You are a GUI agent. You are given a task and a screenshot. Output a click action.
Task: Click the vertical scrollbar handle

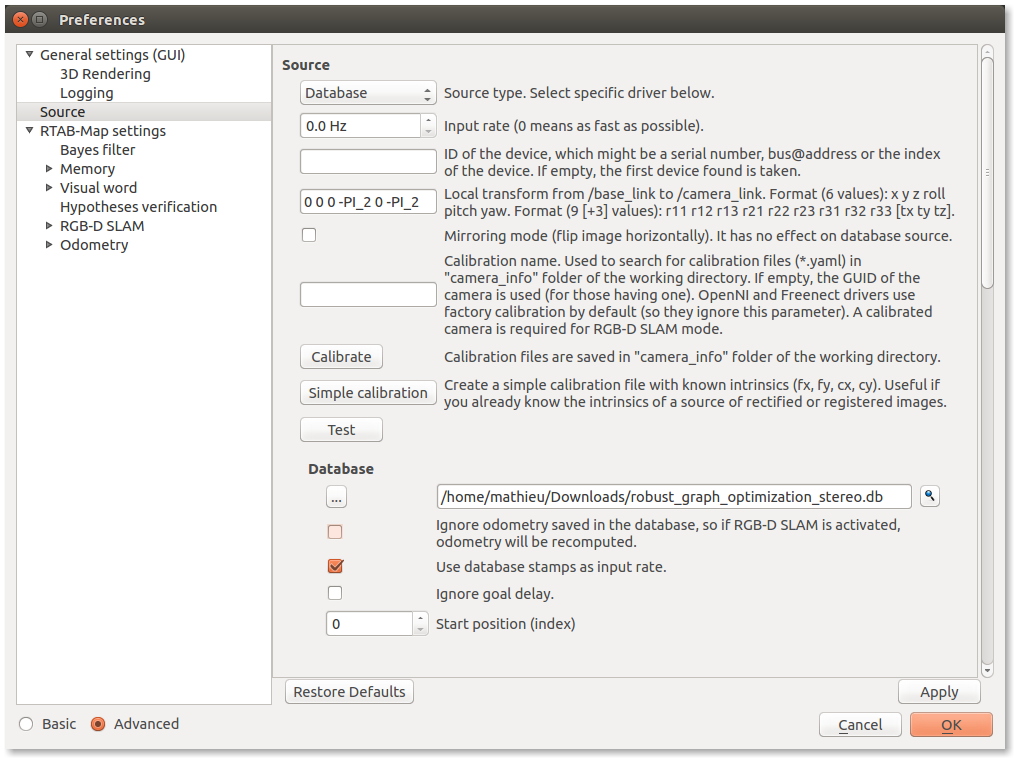click(987, 173)
